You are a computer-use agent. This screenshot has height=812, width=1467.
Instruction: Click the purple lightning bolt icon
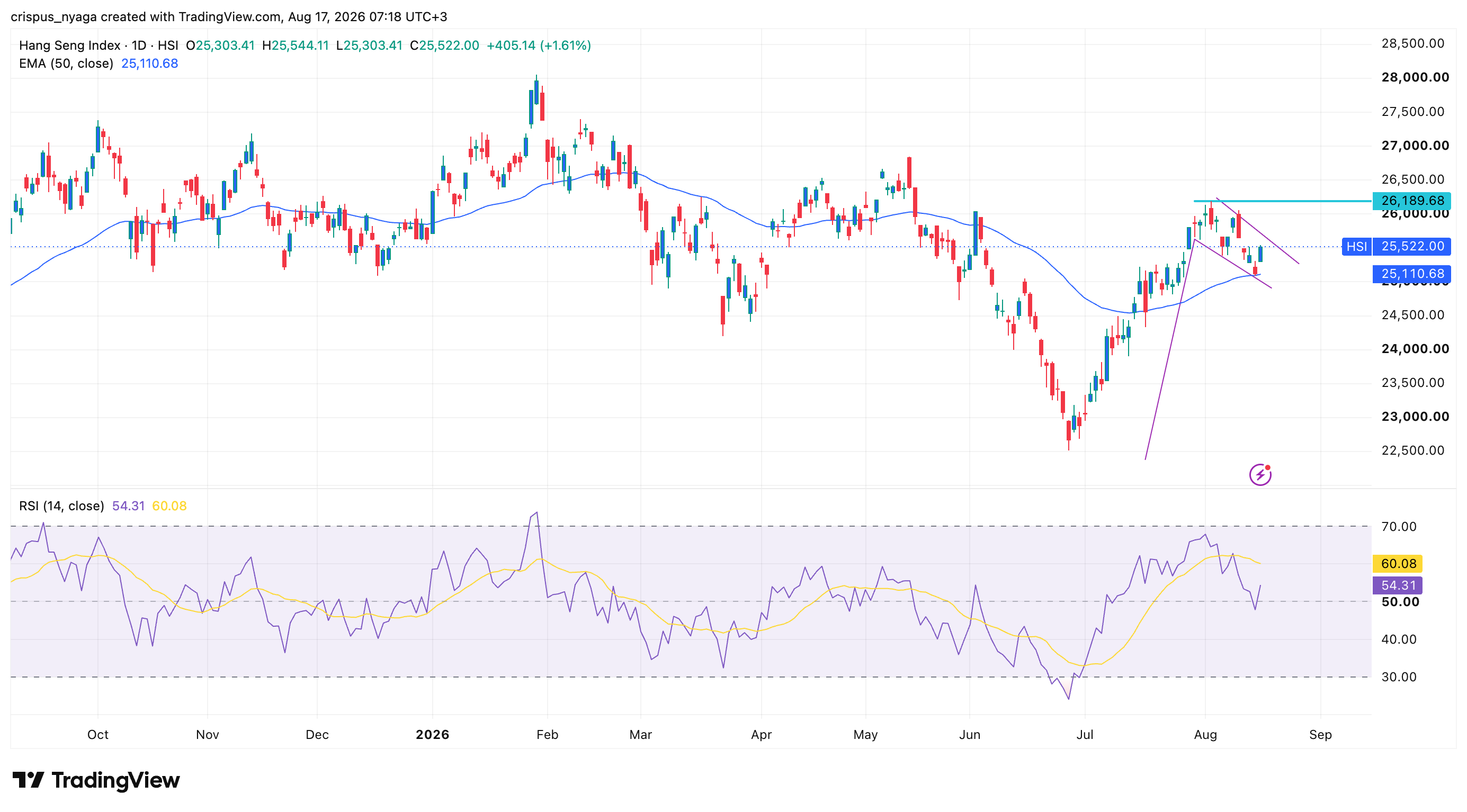[x=1260, y=474]
